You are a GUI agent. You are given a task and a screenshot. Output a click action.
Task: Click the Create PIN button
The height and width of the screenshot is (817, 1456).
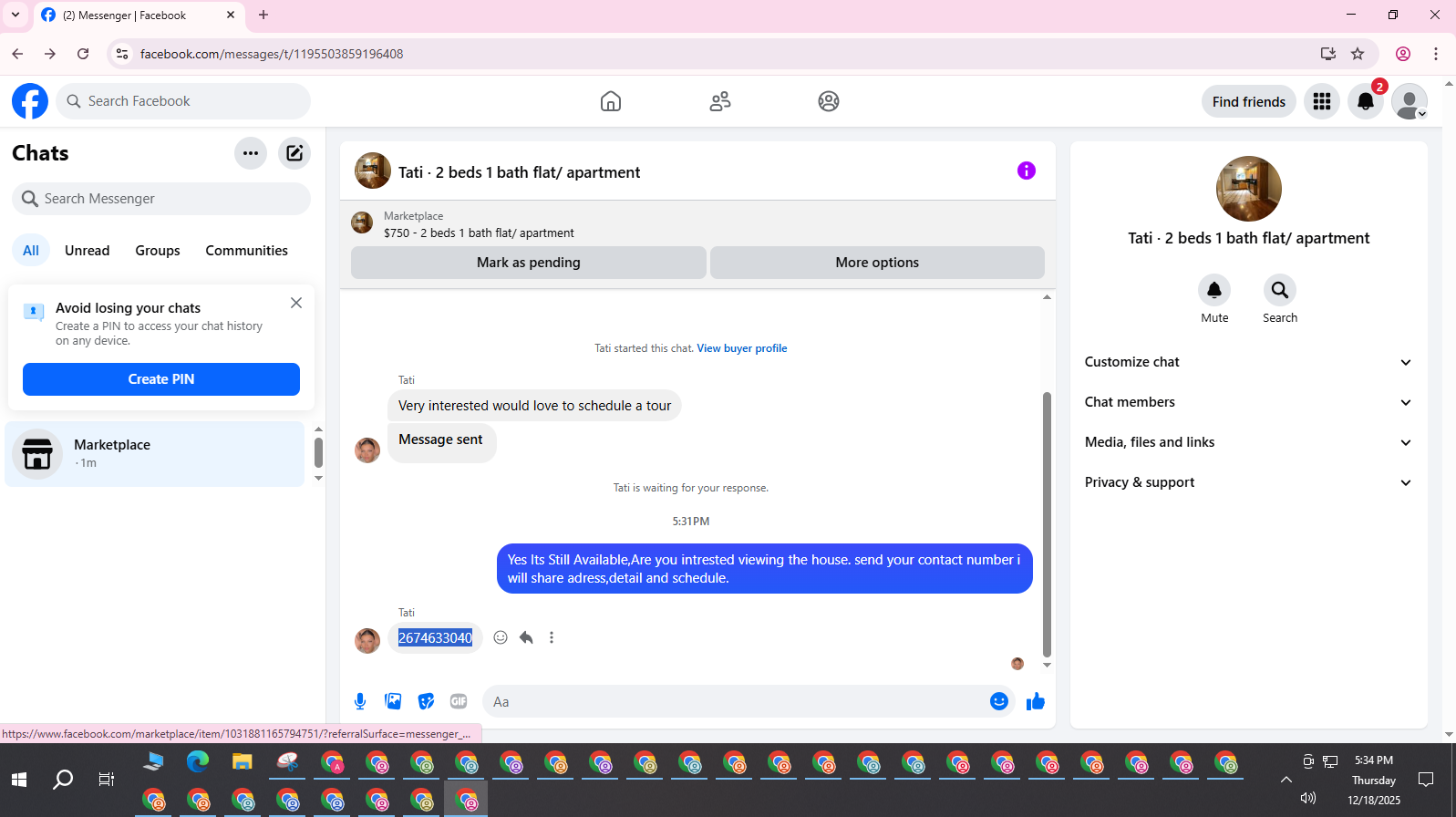point(161,379)
